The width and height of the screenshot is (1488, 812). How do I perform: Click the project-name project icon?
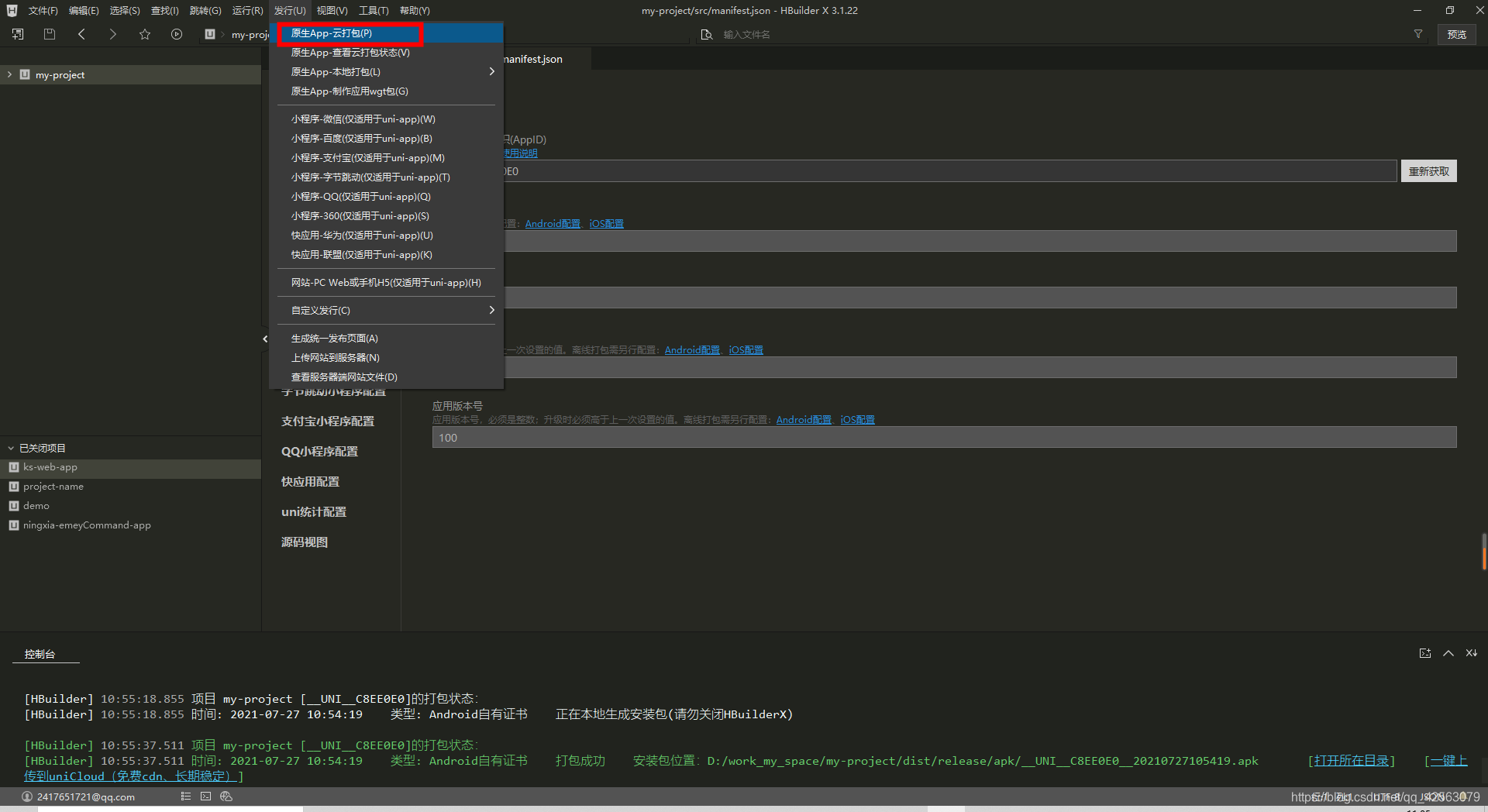pos(13,487)
